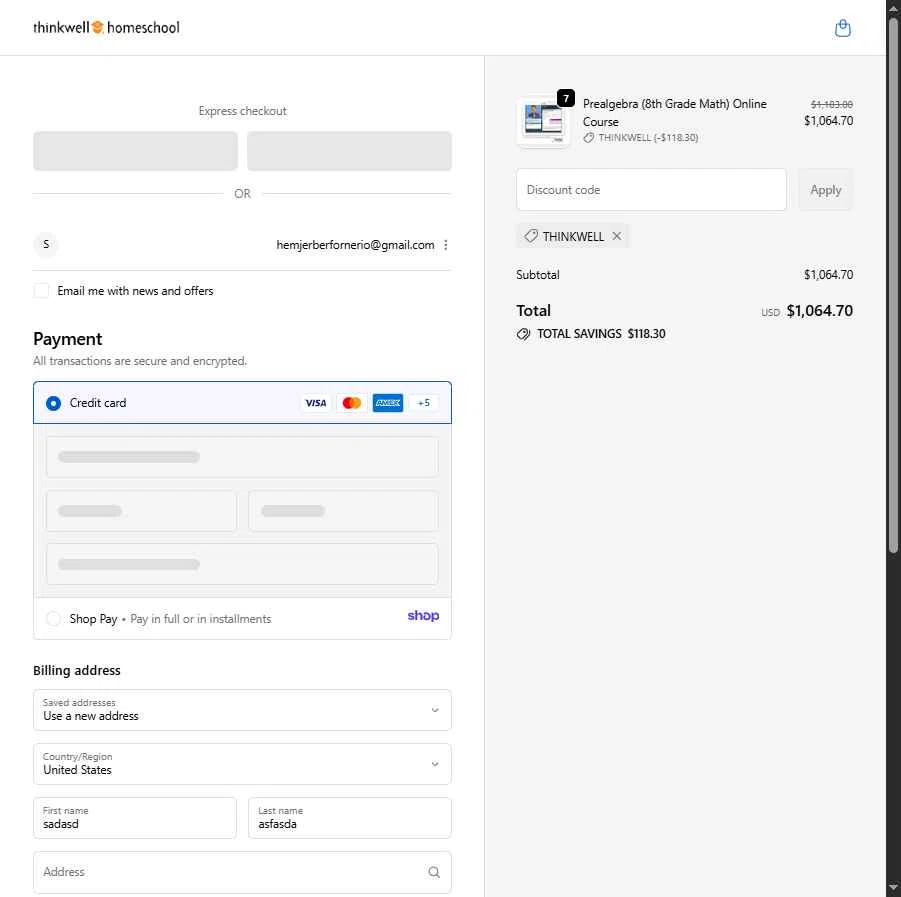Click the Prealgebra course thumbnail
Screen dimensions: 901x897
(x=543, y=122)
